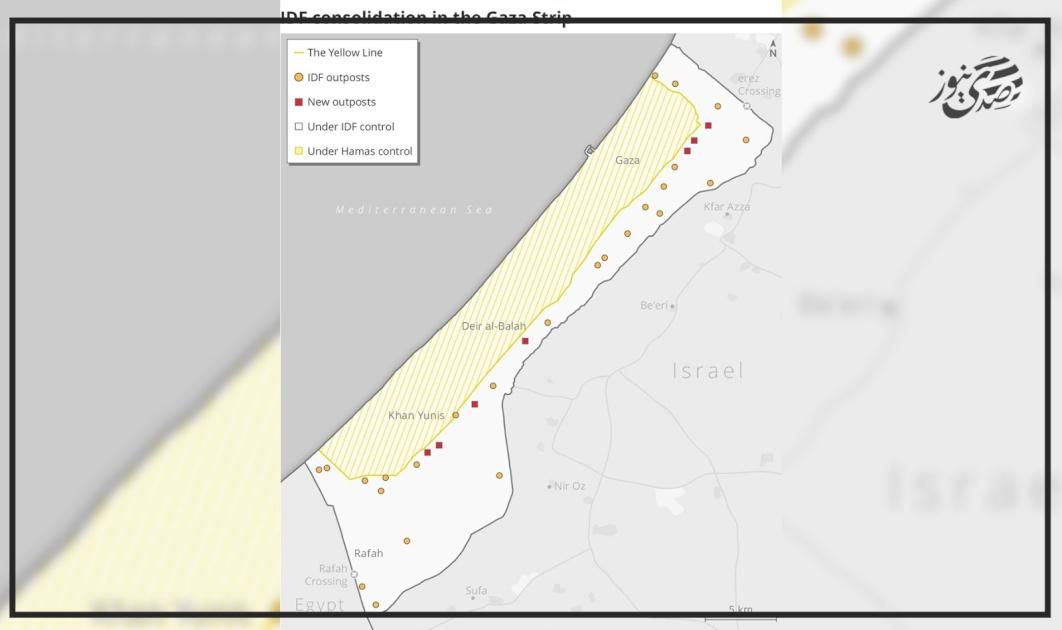
Task: Select 'New outposts' legend text
Action: 341,102
